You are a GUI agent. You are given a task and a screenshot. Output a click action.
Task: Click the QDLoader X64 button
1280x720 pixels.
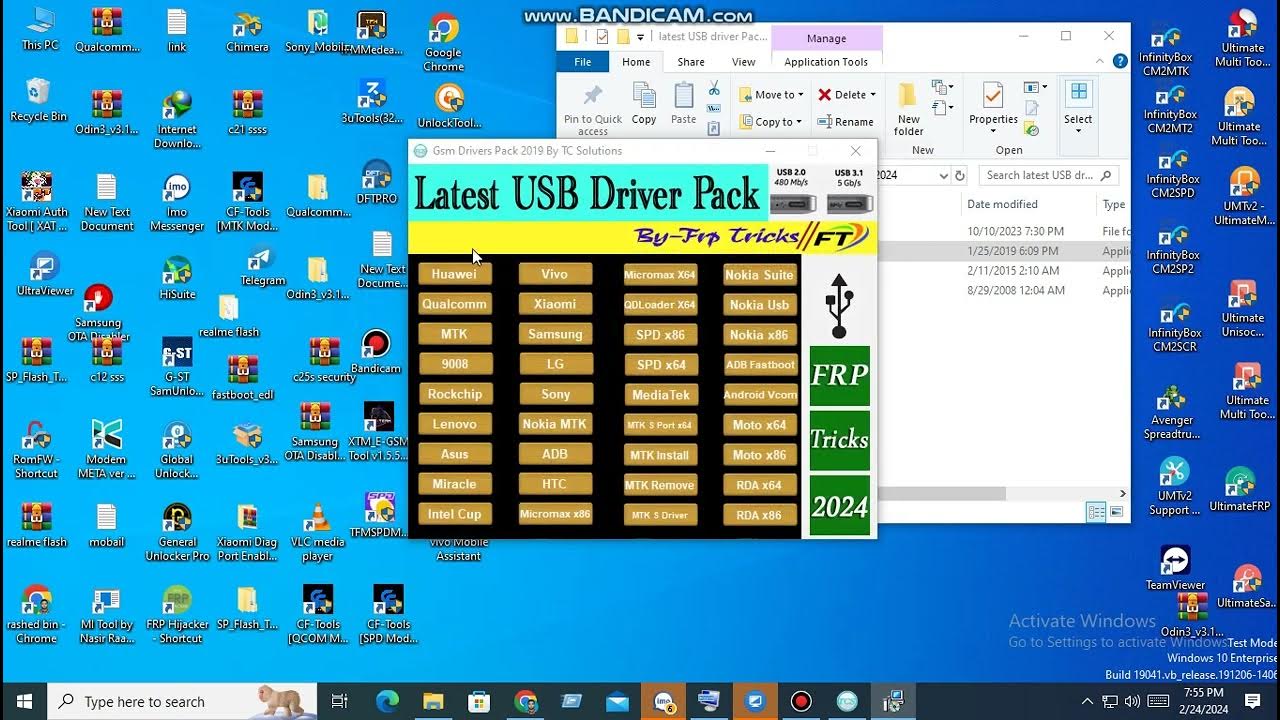tap(660, 304)
